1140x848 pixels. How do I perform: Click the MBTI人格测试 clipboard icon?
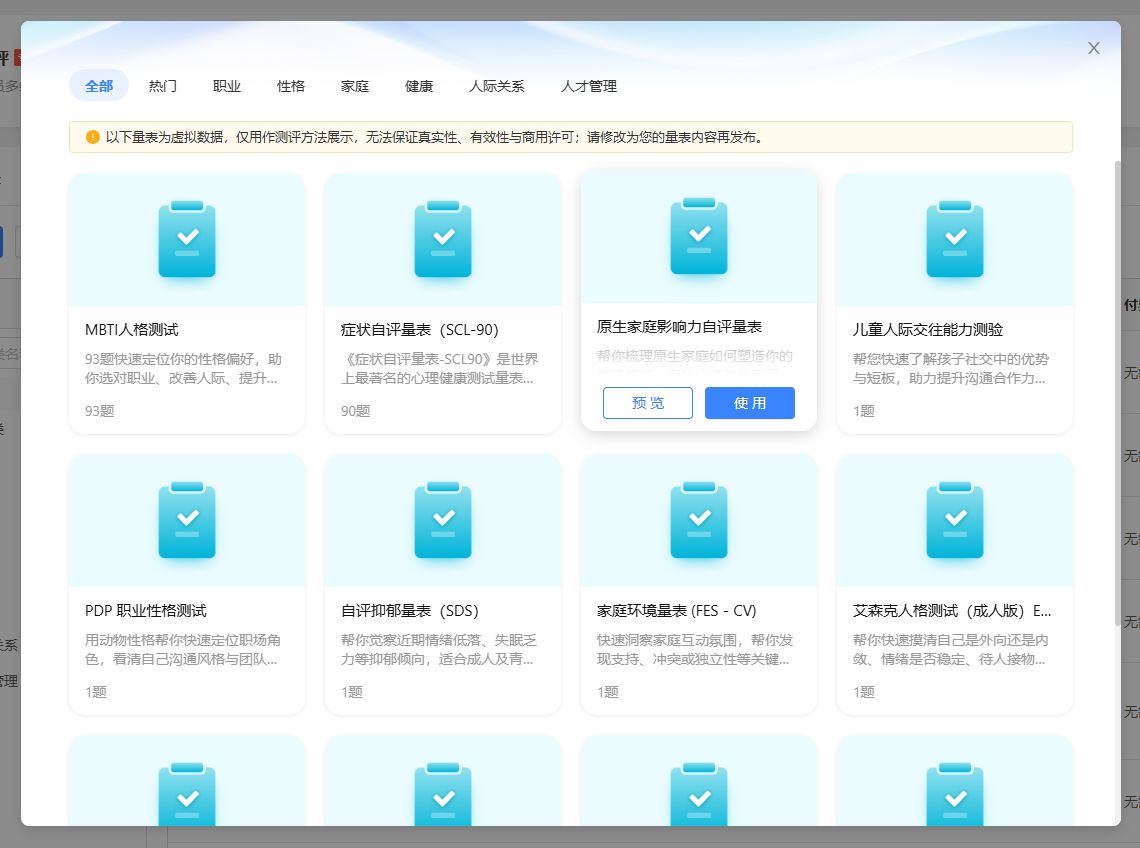pyautogui.click(x=187, y=239)
